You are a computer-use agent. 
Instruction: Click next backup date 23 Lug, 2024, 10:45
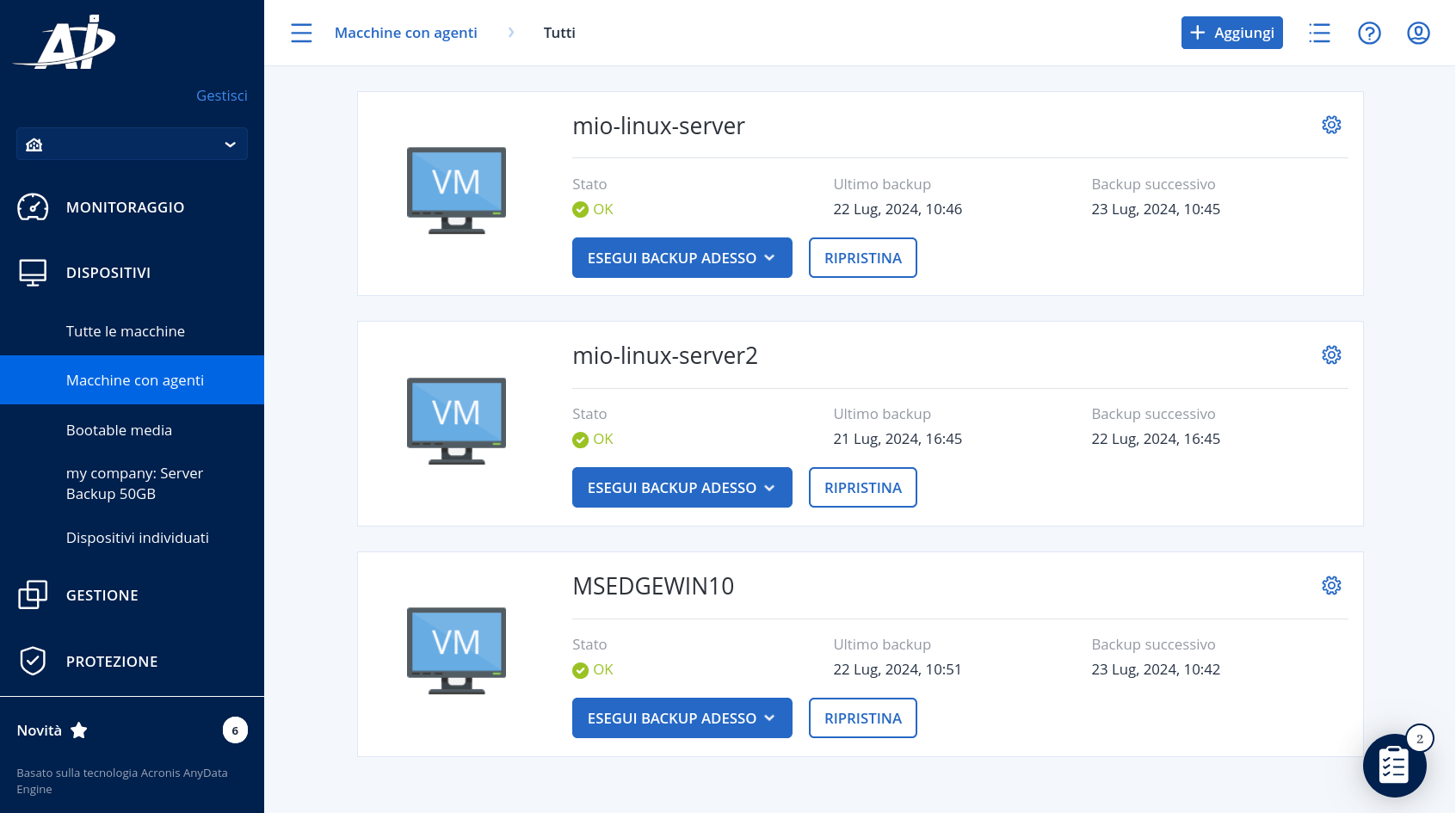tap(1156, 209)
